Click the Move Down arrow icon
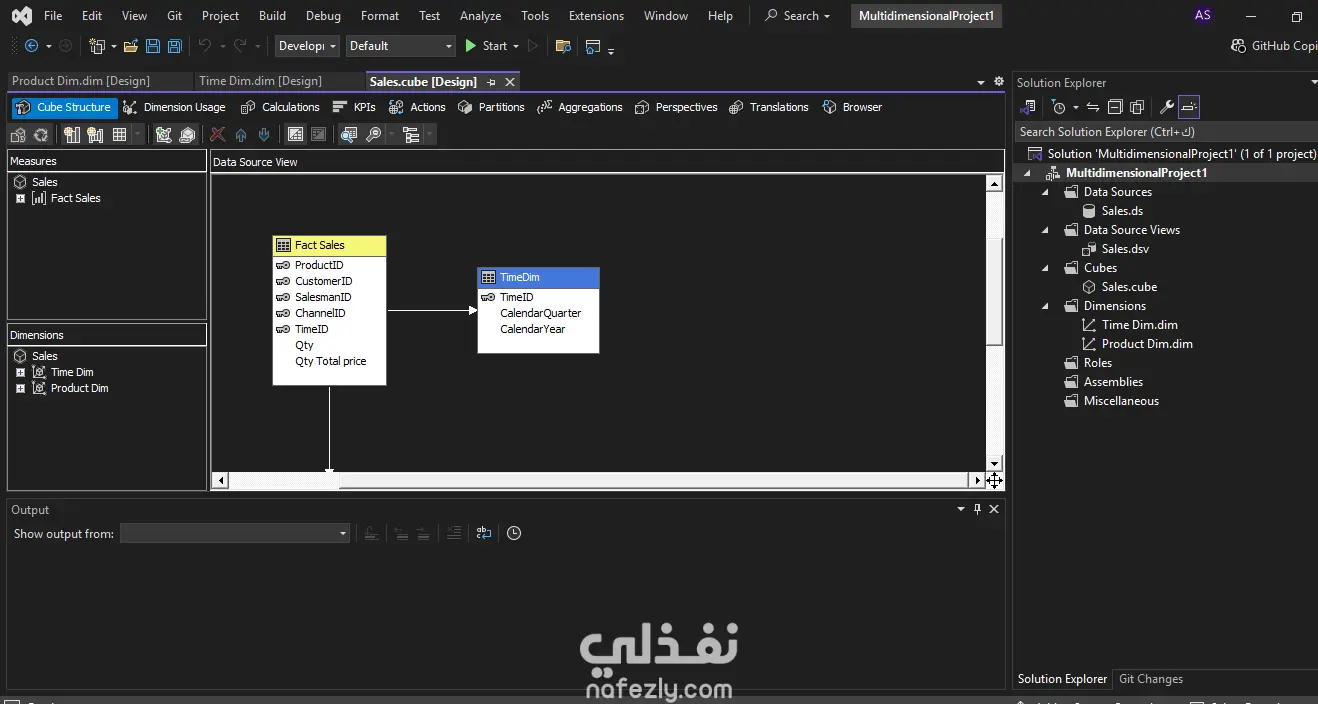 pyautogui.click(x=264, y=134)
